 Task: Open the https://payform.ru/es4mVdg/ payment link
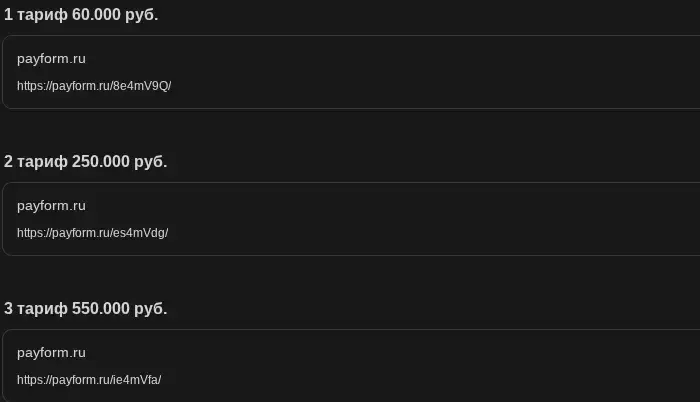point(92,233)
